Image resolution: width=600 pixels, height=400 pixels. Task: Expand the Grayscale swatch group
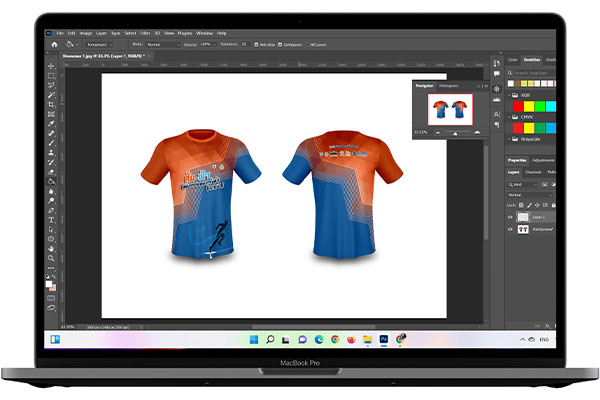point(509,139)
